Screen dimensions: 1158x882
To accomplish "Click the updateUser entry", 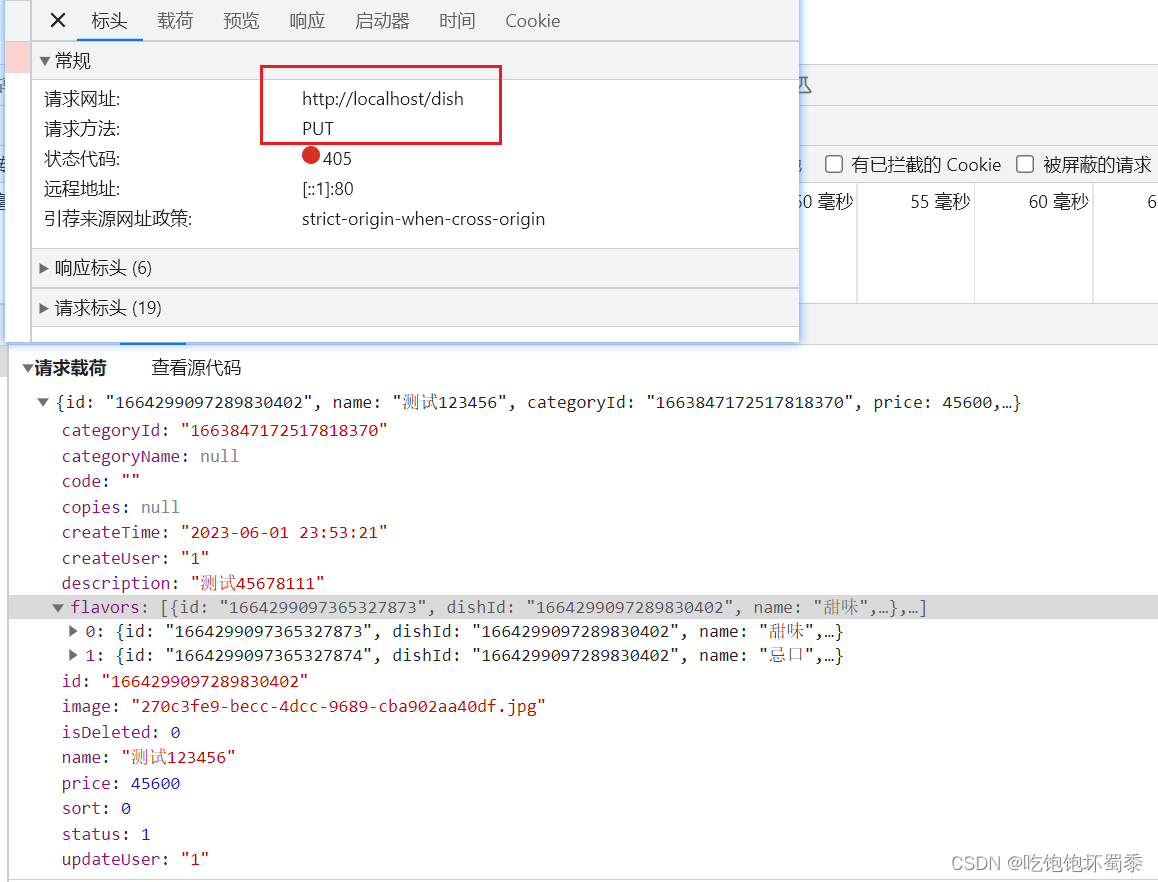I will (x=136, y=860).
